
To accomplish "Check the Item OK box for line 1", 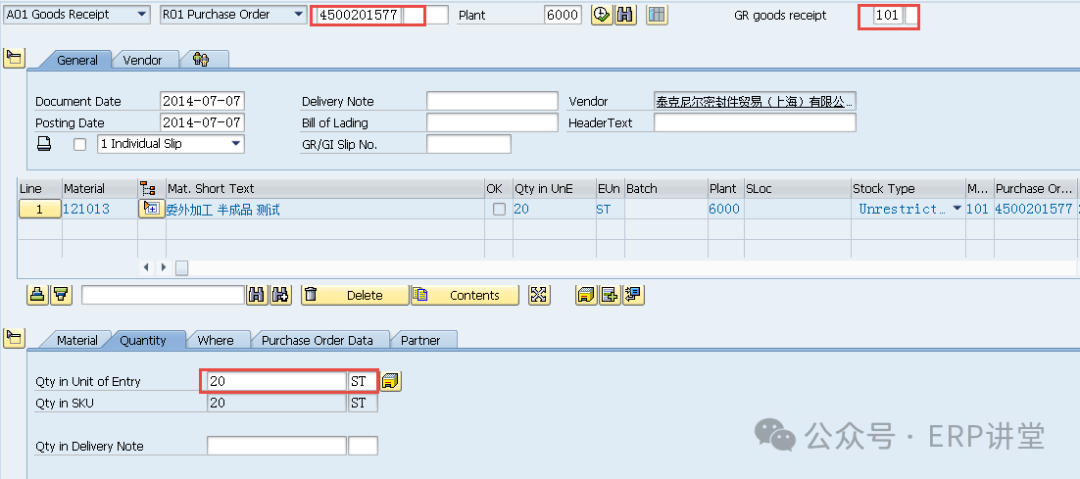I will tap(499, 209).
